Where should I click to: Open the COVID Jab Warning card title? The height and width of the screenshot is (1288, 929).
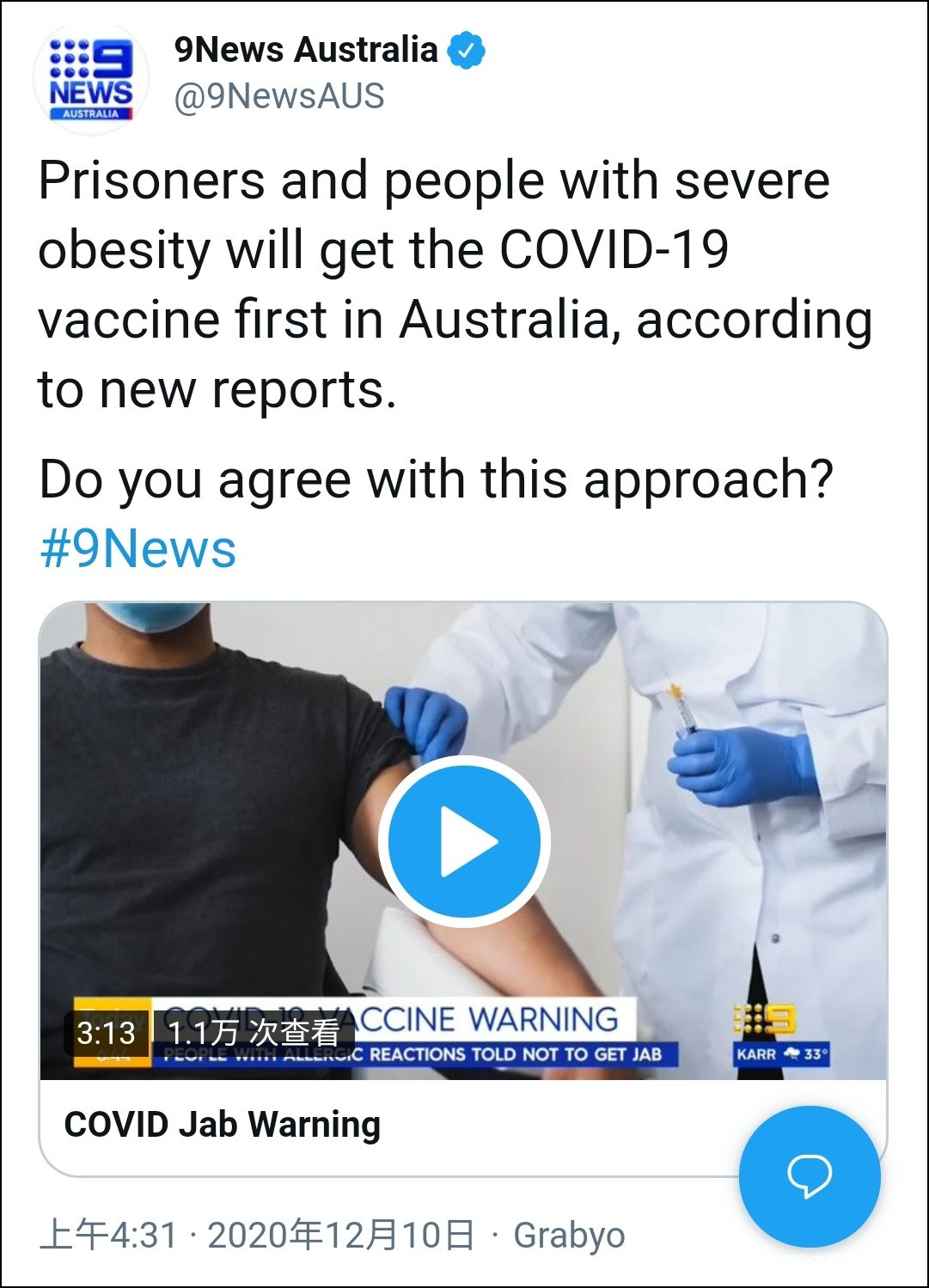pyautogui.click(x=222, y=1124)
